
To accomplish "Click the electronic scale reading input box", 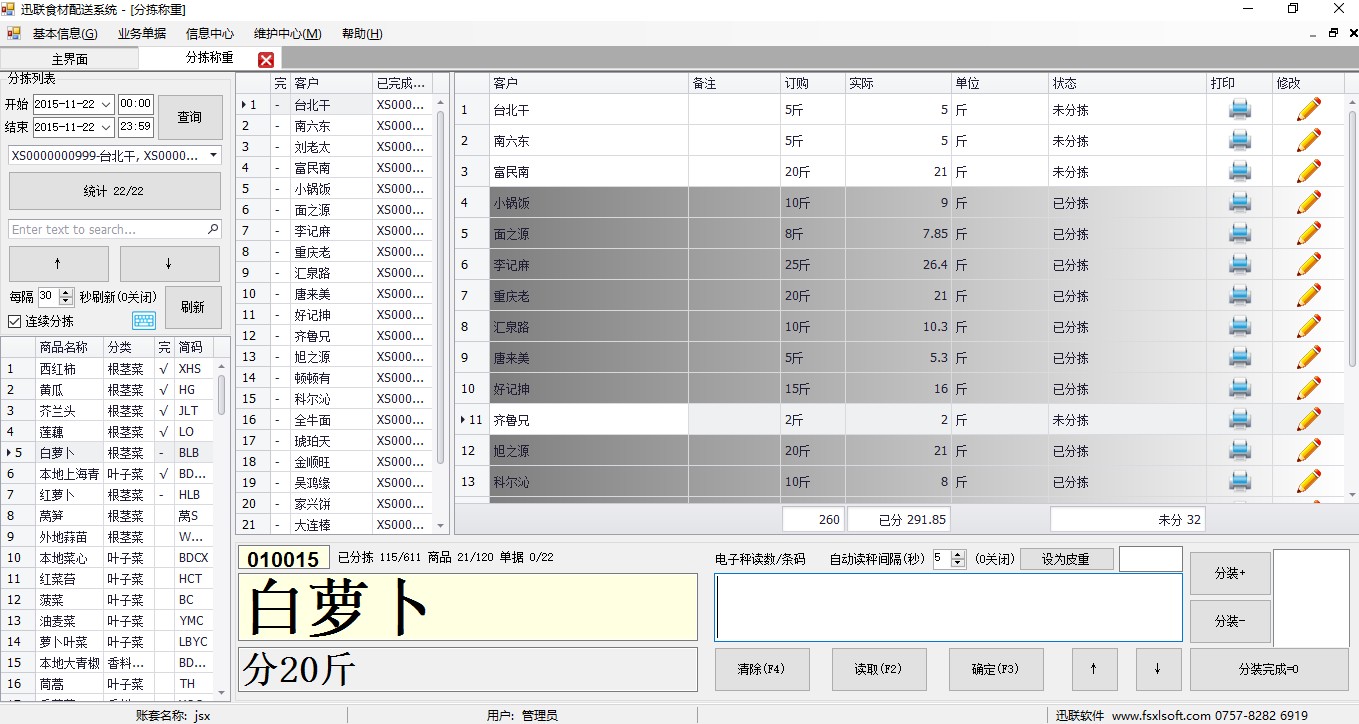I will pyautogui.click(x=948, y=607).
